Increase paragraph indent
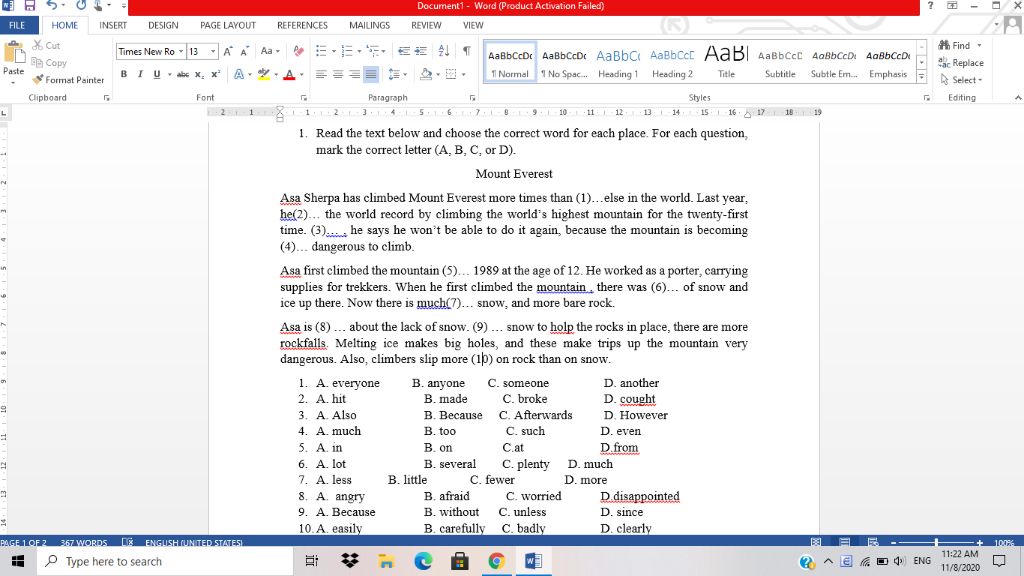 pos(421,51)
